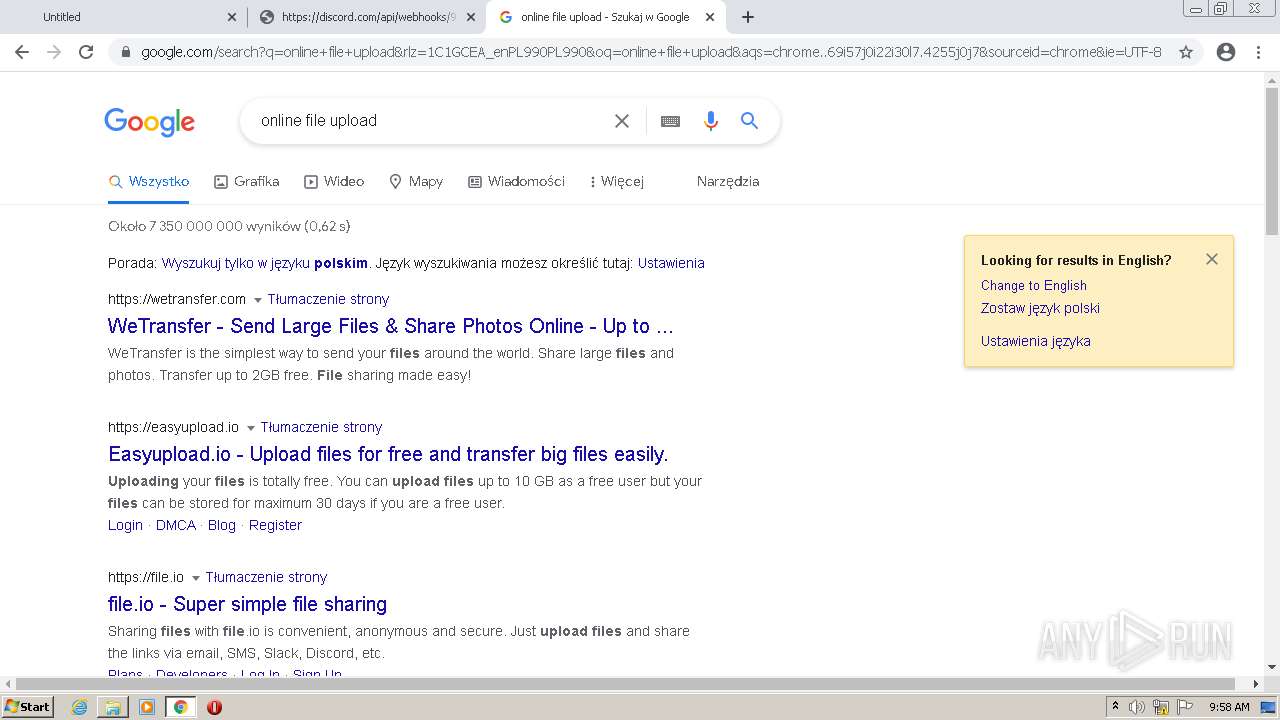Click Tłumaczenie strony for wetransfer.com
Image resolution: width=1280 pixels, height=720 pixels.
[328, 300]
